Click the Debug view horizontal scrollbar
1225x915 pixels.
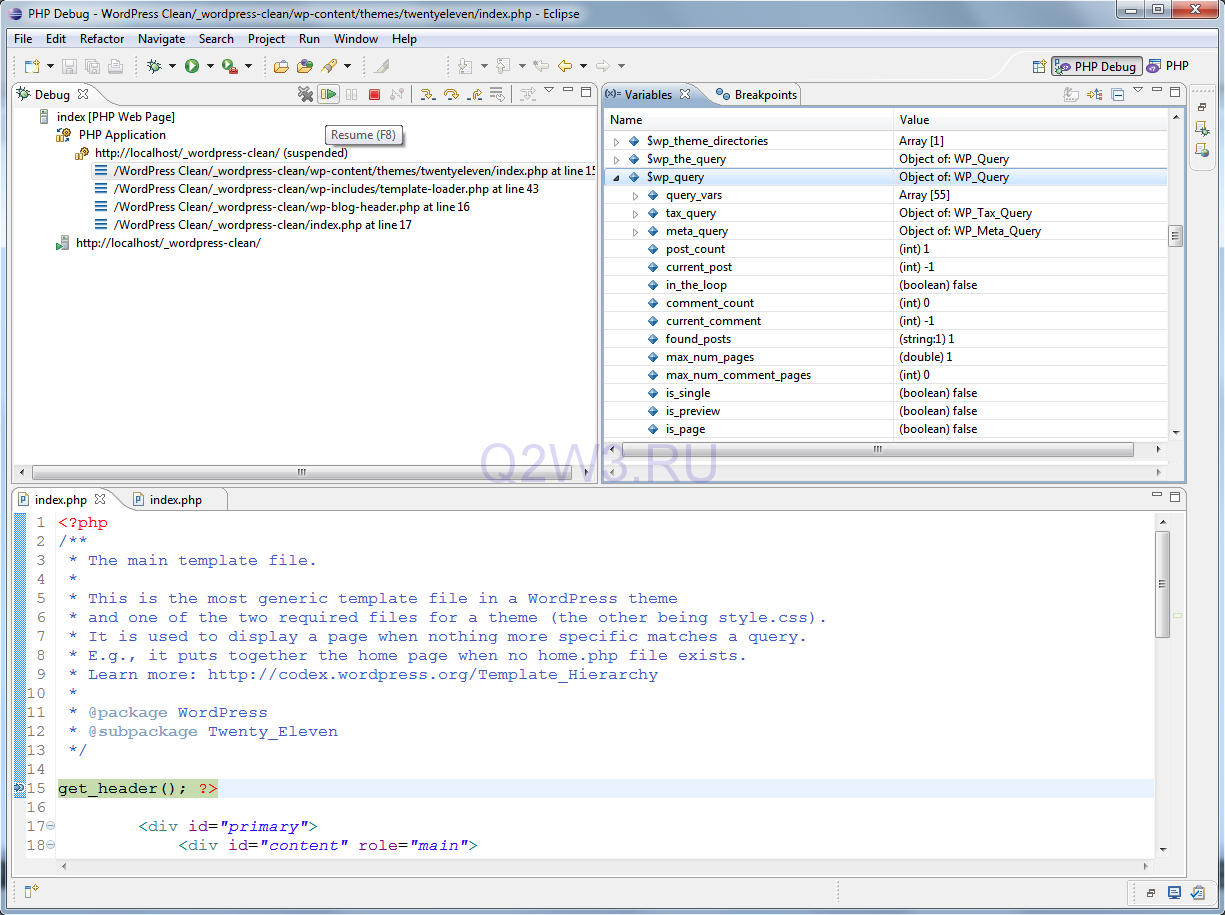click(x=304, y=472)
